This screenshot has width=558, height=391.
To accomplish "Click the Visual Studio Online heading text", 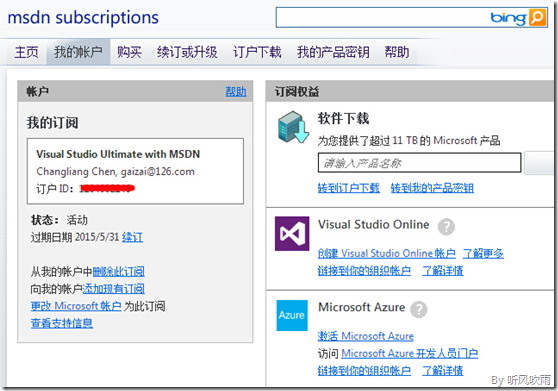I will pos(374,224).
